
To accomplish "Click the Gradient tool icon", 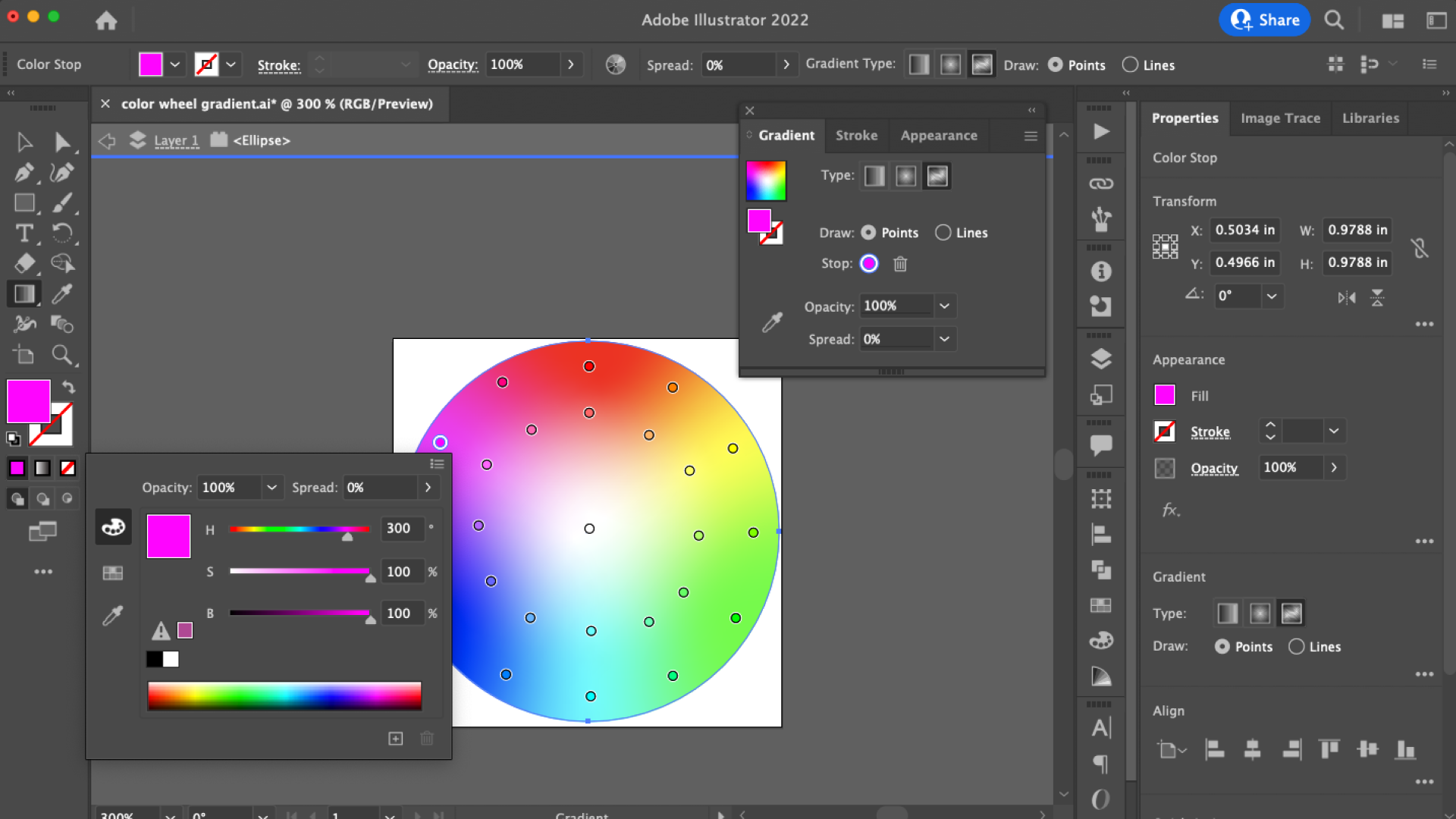I will coord(24,293).
